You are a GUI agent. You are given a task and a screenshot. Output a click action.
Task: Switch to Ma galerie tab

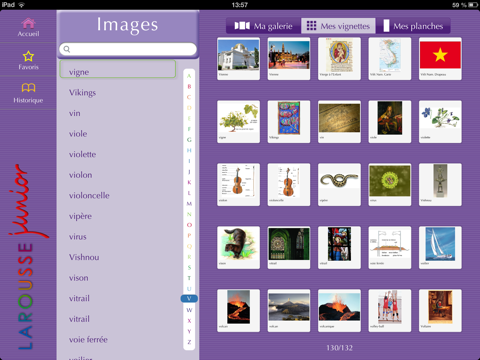(x=263, y=26)
